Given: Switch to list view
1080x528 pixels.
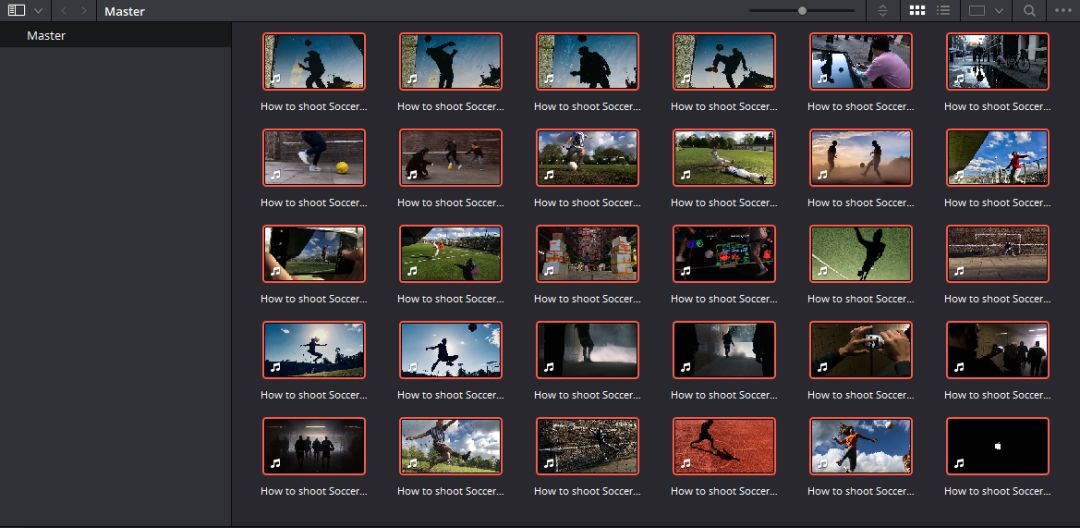Looking at the screenshot, I should point(944,10).
